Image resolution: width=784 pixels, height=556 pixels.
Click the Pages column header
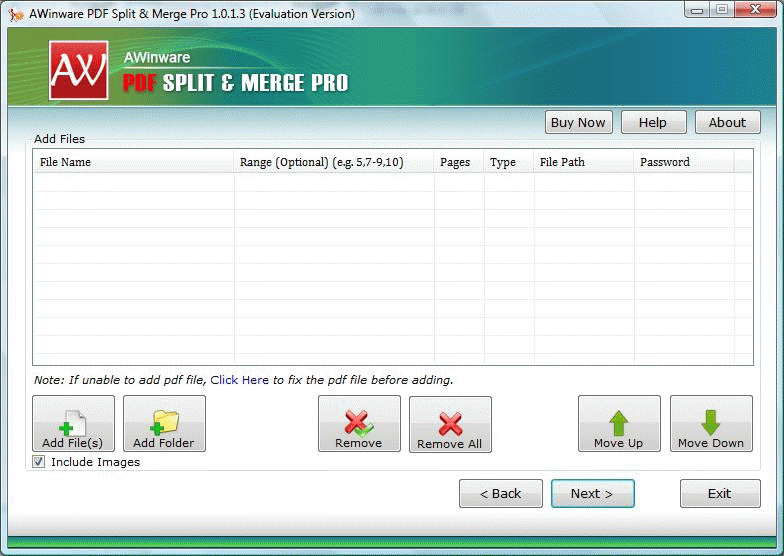click(458, 162)
